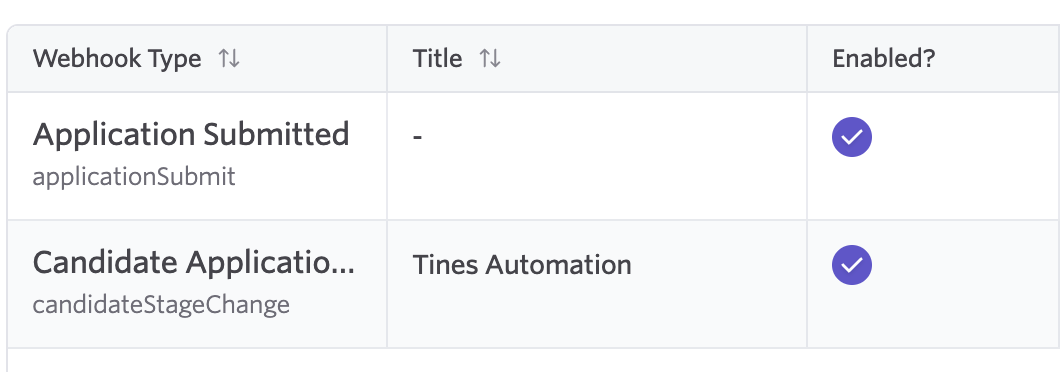
Task: Select the candidateStageChange subtitle text
Action: click(x=161, y=304)
